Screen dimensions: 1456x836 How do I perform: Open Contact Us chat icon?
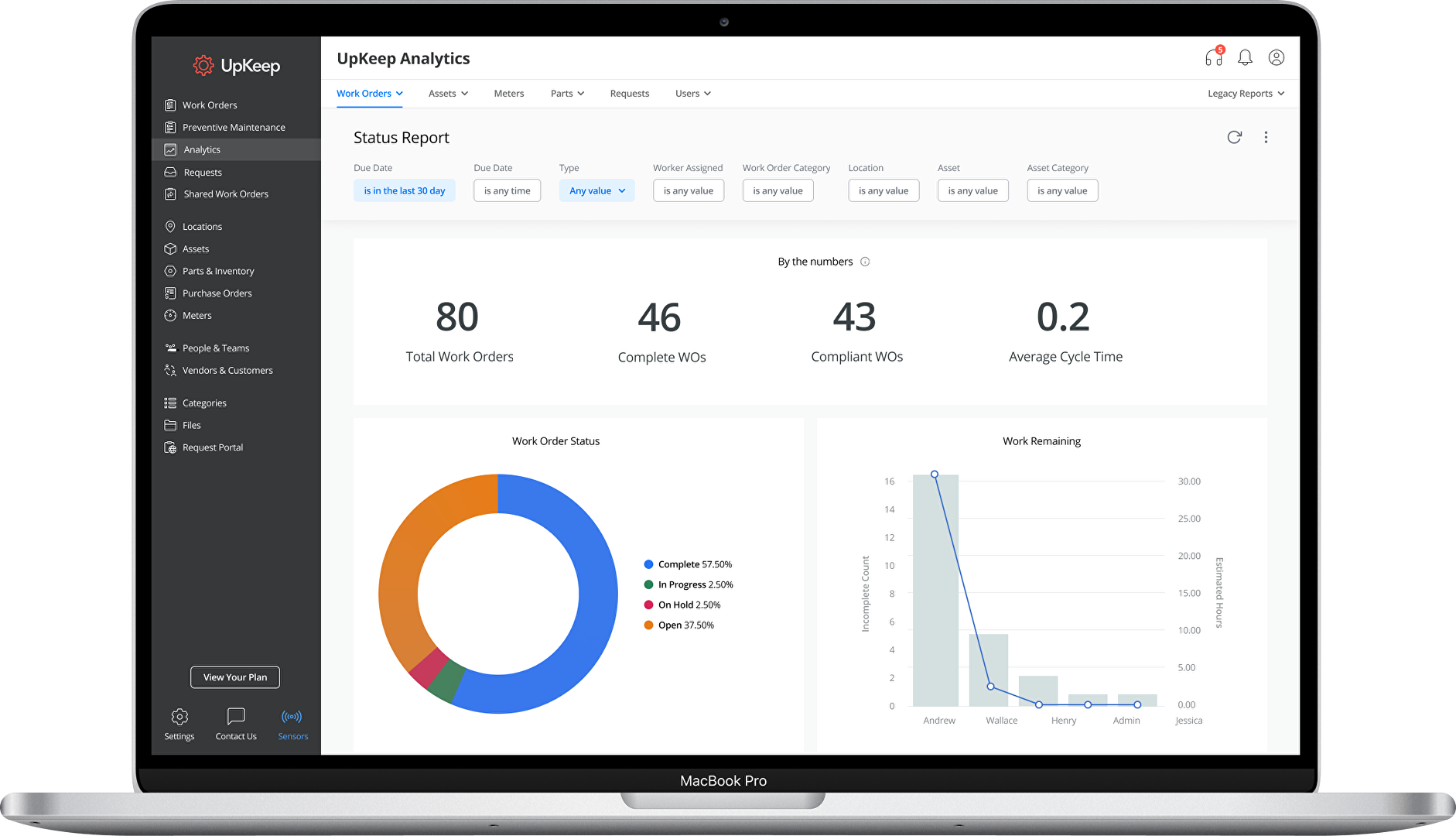click(x=236, y=717)
